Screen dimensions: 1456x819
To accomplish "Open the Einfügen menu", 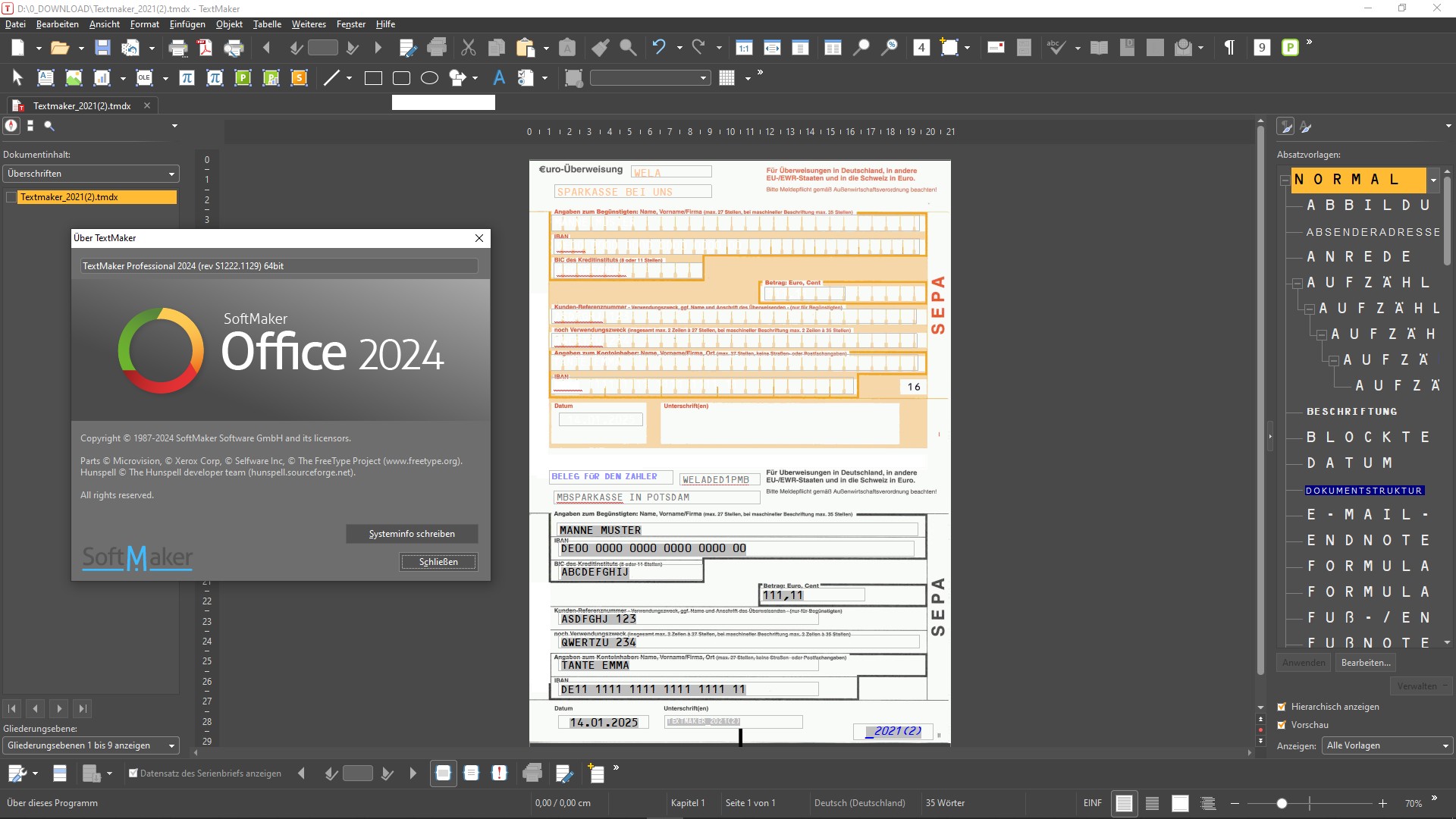I will click(x=187, y=24).
